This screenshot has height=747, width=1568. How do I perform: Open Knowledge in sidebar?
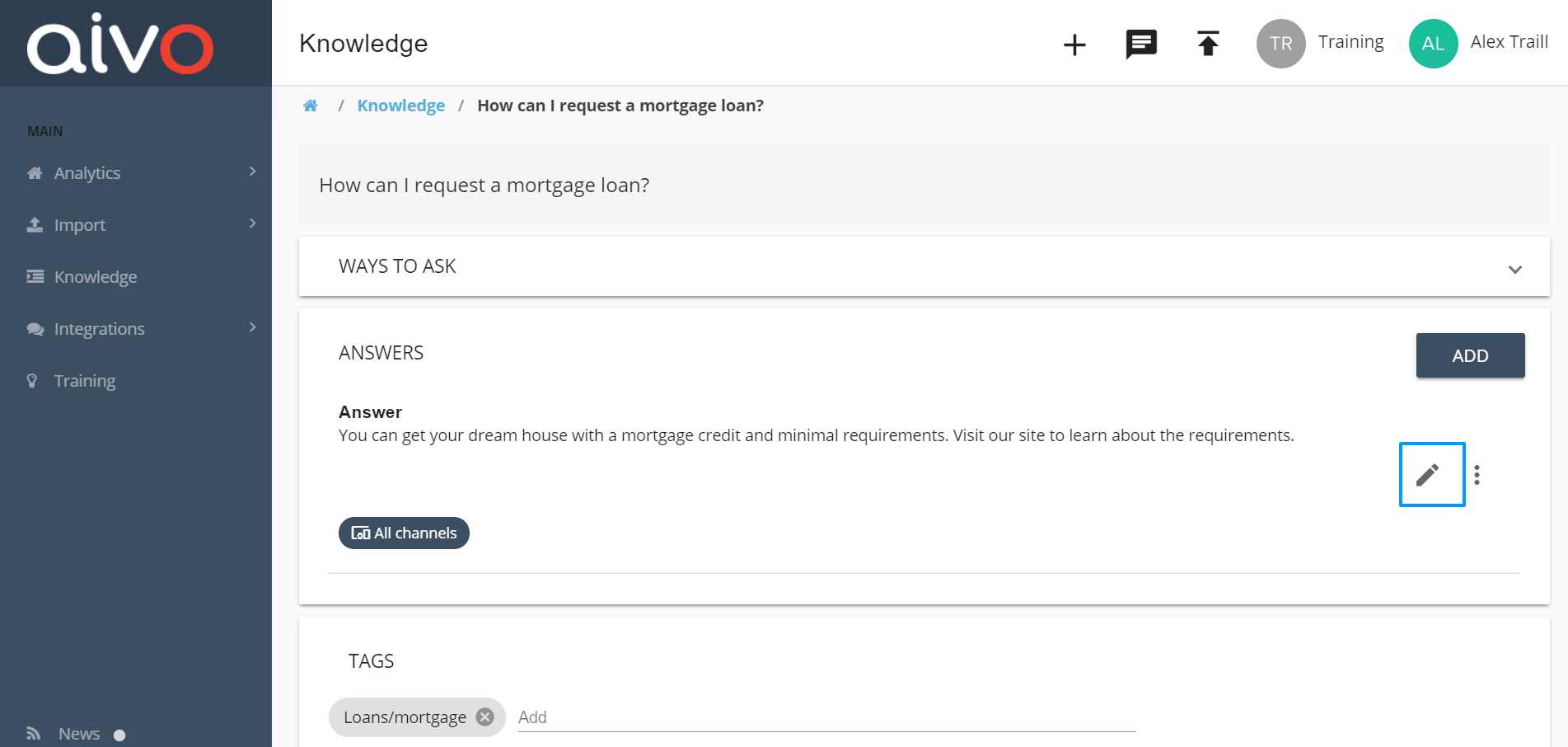pos(96,277)
